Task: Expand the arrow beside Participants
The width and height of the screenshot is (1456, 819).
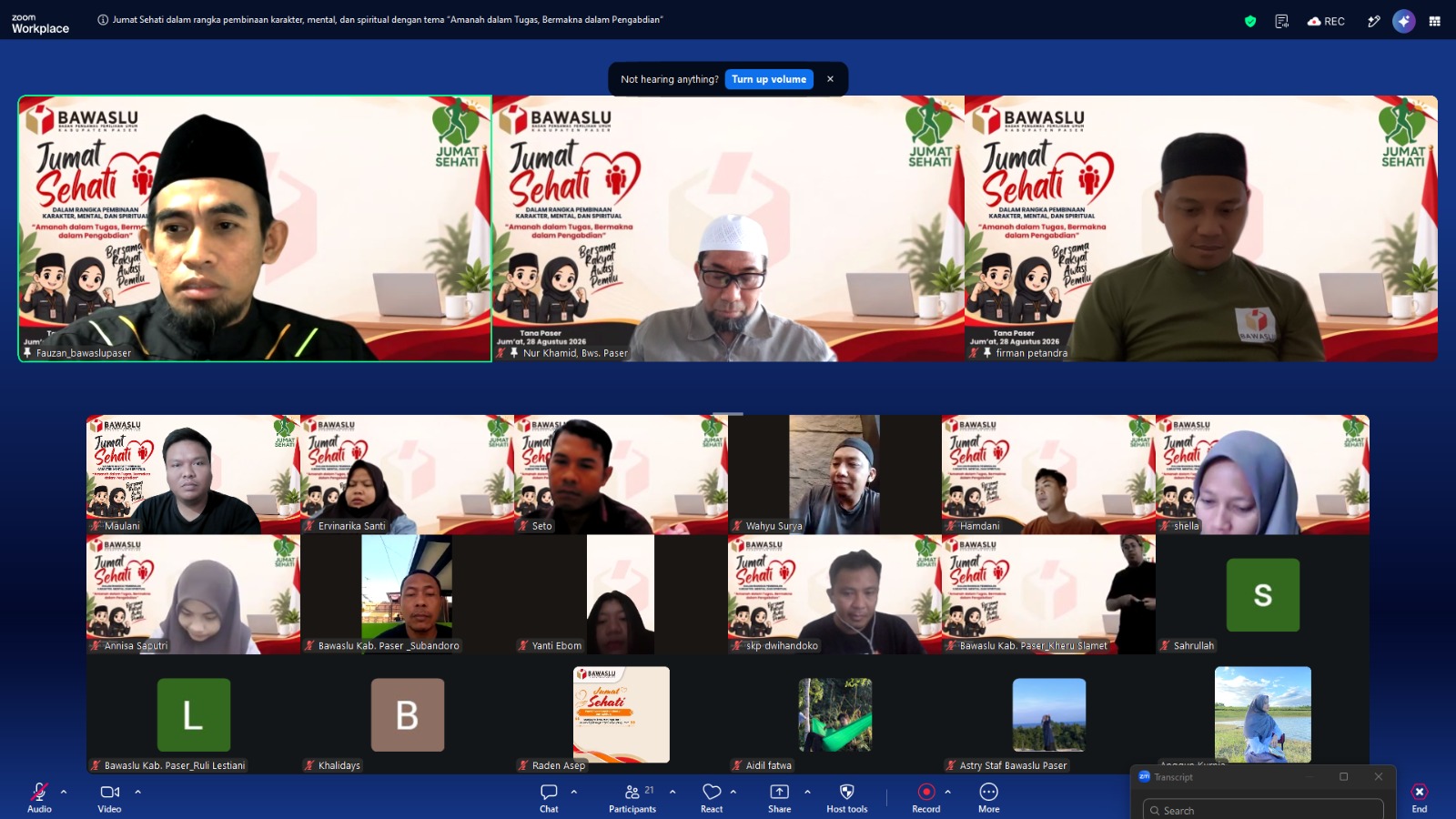Action: 672,792
